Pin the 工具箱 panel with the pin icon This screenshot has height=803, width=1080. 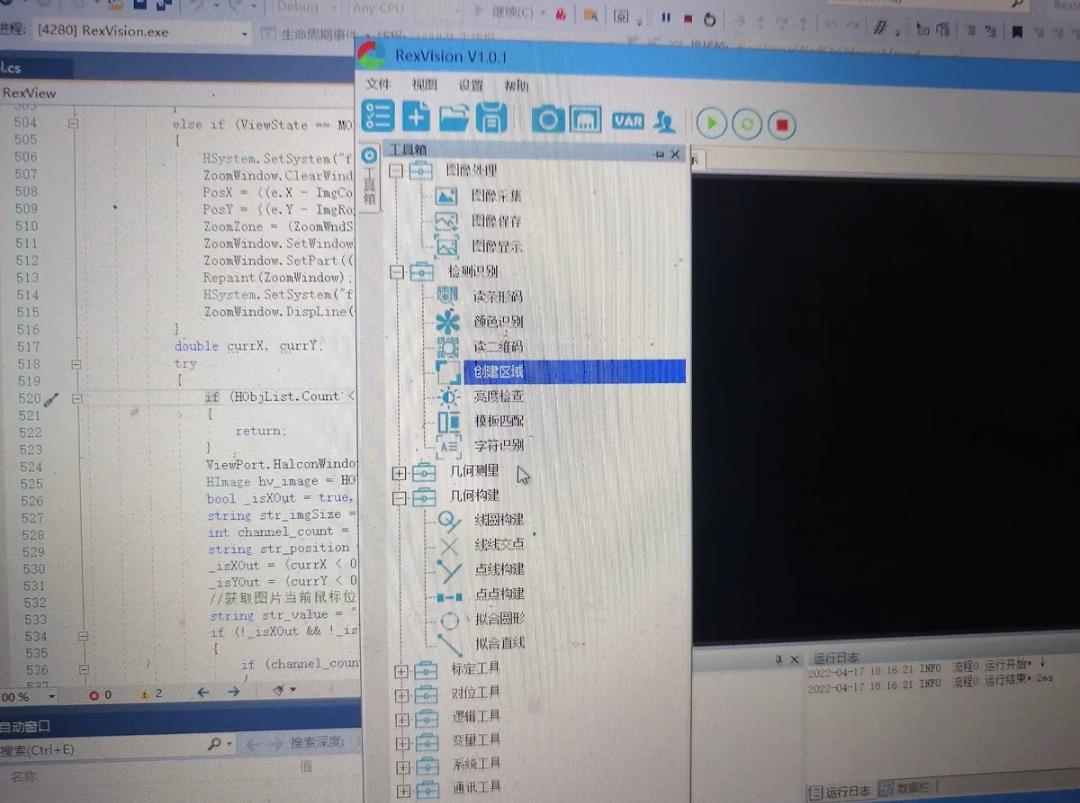click(x=659, y=155)
